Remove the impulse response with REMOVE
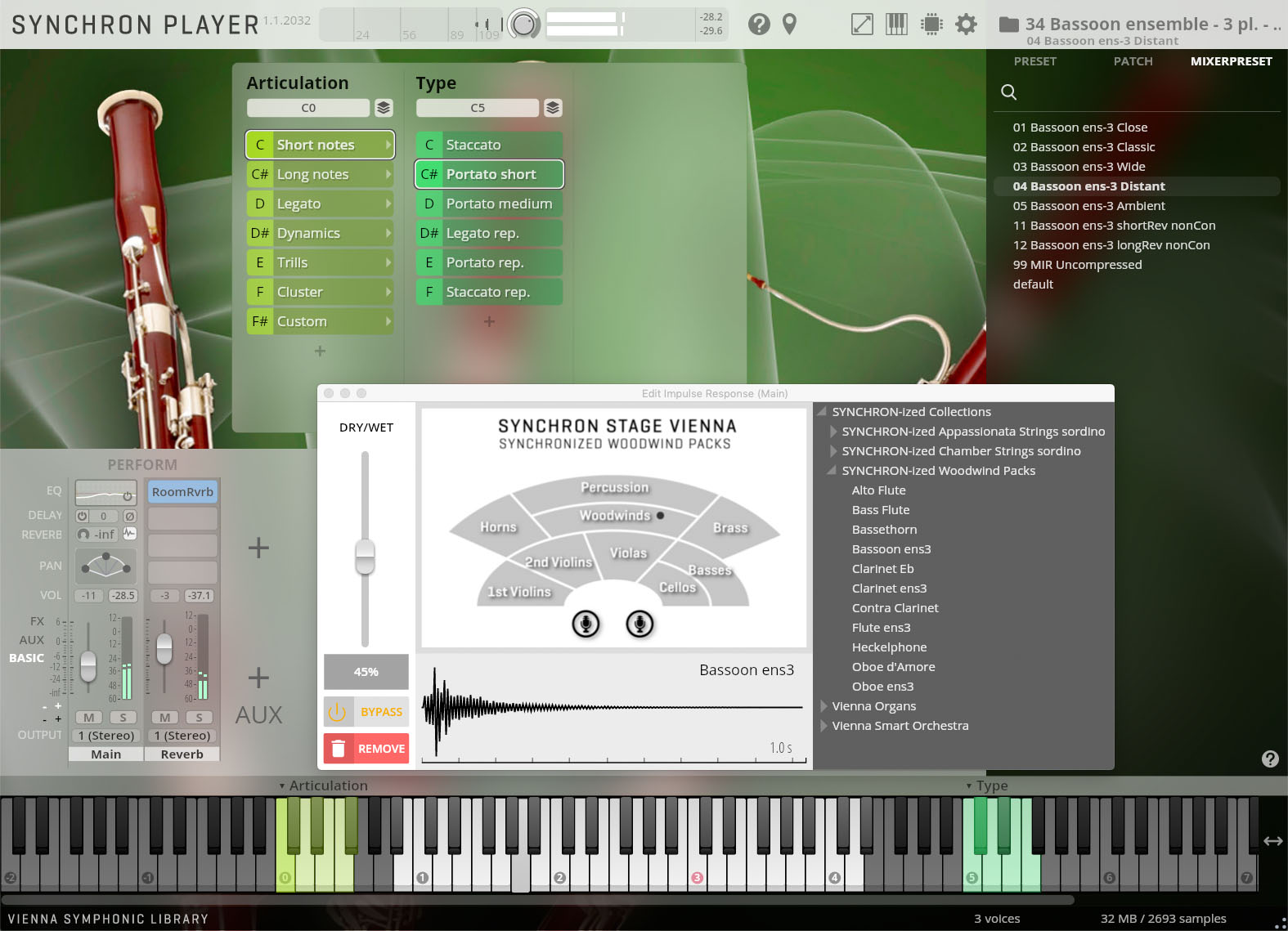 coord(366,749)
